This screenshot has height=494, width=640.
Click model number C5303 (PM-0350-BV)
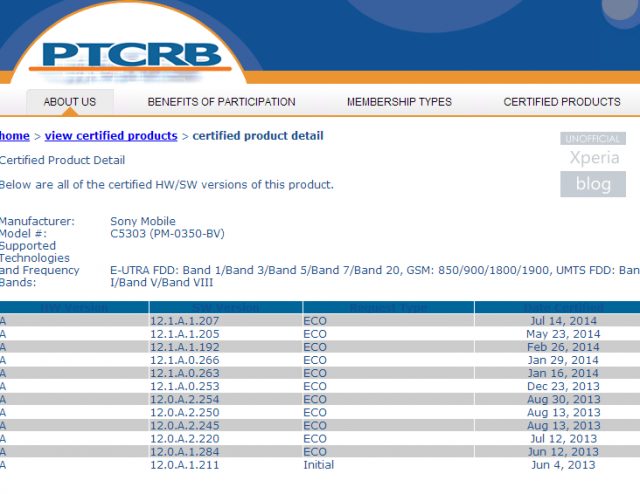click(x=167, y=234)
